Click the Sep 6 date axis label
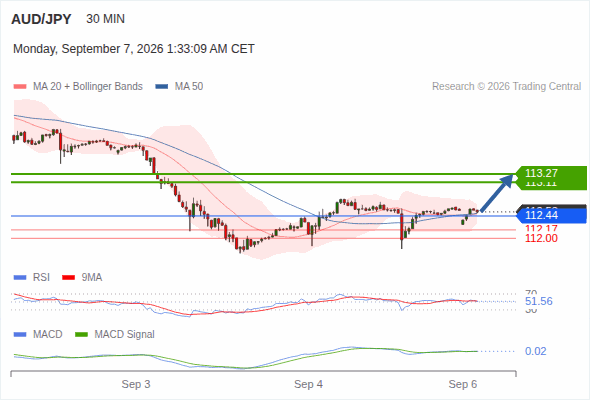This screenshot has height=400, width=590. pos(463,385)
